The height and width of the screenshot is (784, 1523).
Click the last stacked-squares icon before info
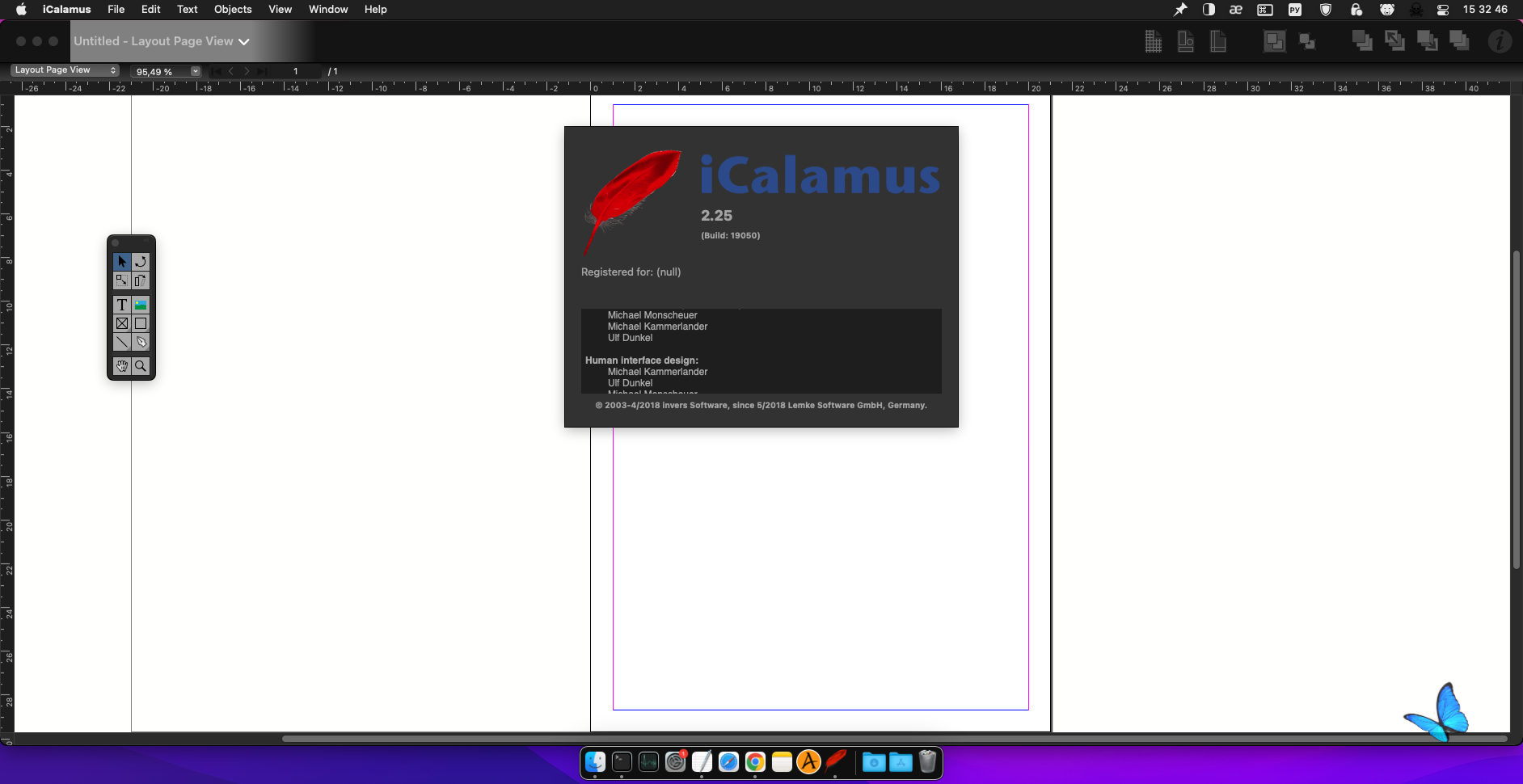tap(1459, 41)
